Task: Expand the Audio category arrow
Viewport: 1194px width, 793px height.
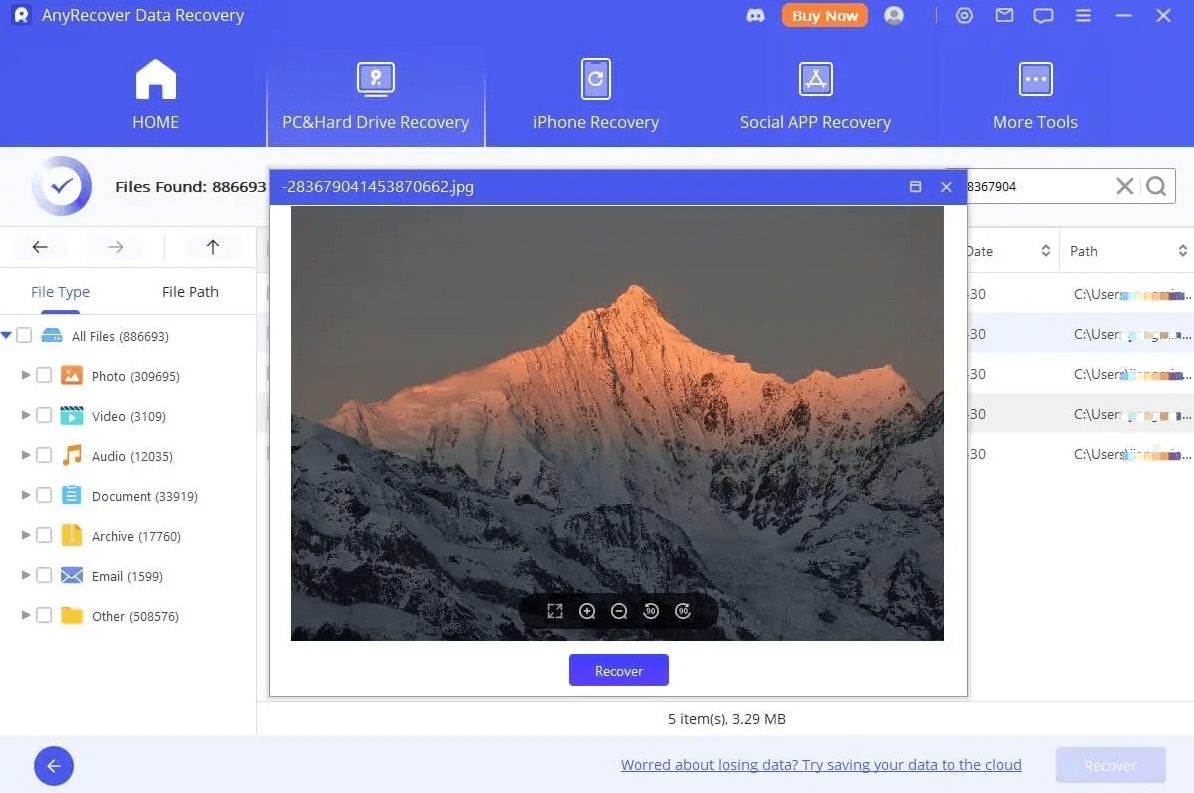Action: (26, 456)
